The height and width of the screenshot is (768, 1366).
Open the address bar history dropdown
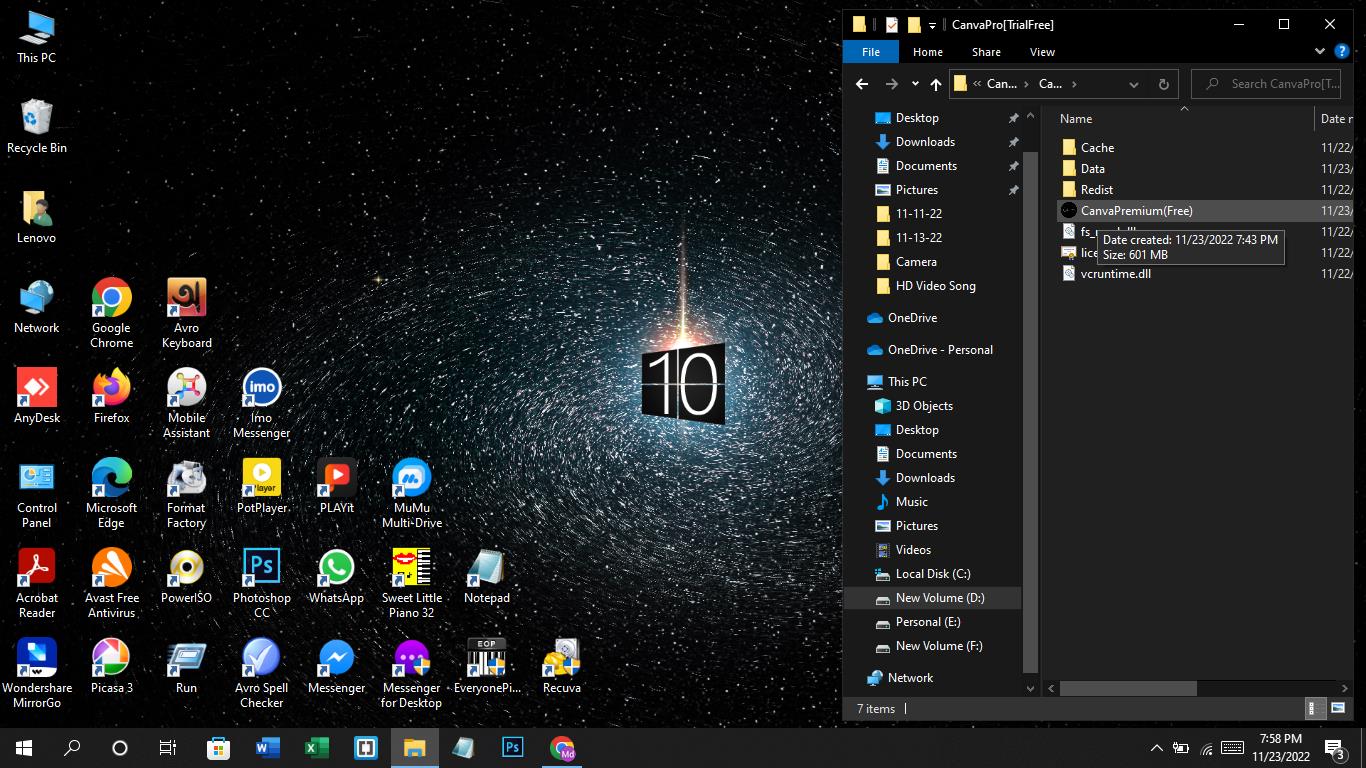1133,84
